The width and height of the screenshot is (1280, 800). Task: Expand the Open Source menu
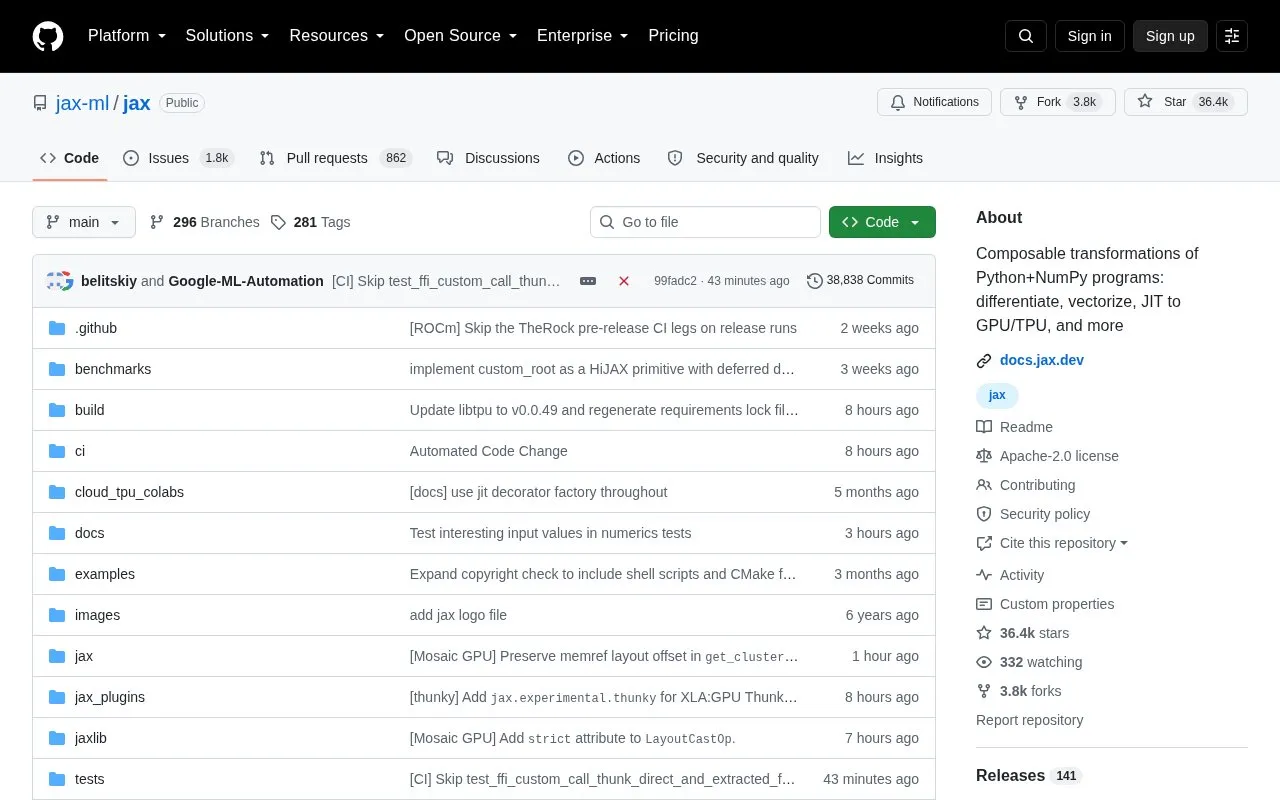[460, 36]
